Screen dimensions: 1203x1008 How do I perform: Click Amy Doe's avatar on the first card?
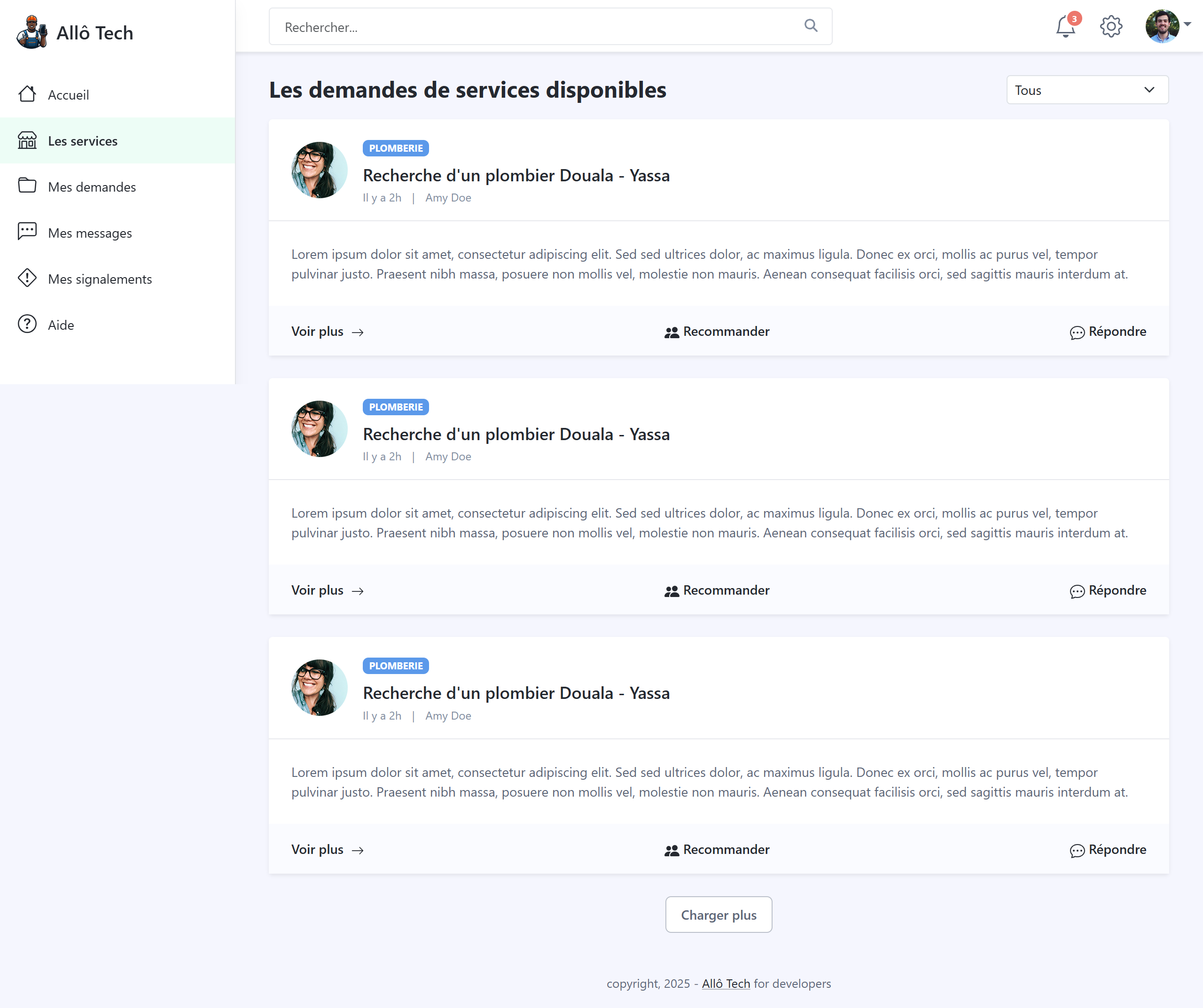point(319,170)
